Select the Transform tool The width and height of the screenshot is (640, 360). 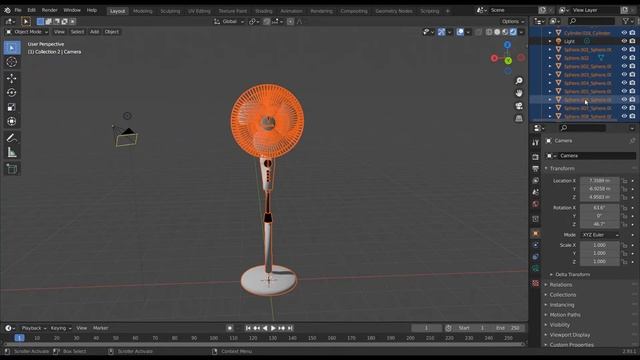12,121
